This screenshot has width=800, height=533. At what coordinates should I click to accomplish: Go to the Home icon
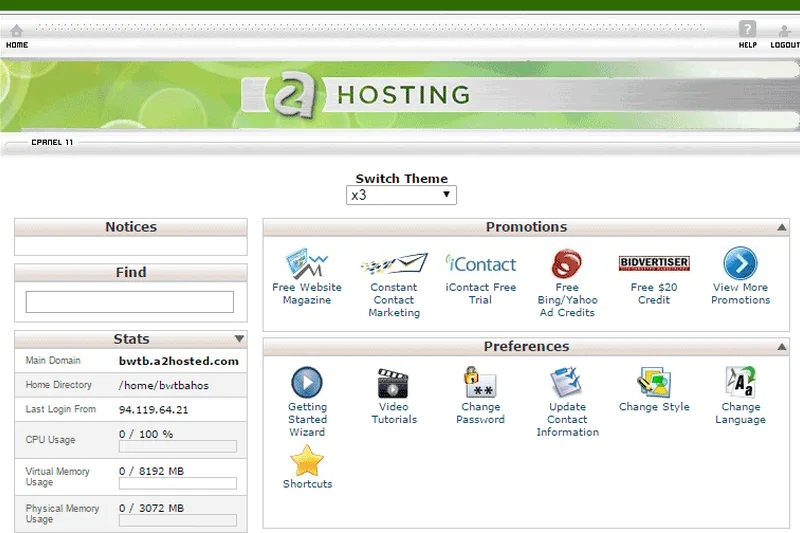17,30
